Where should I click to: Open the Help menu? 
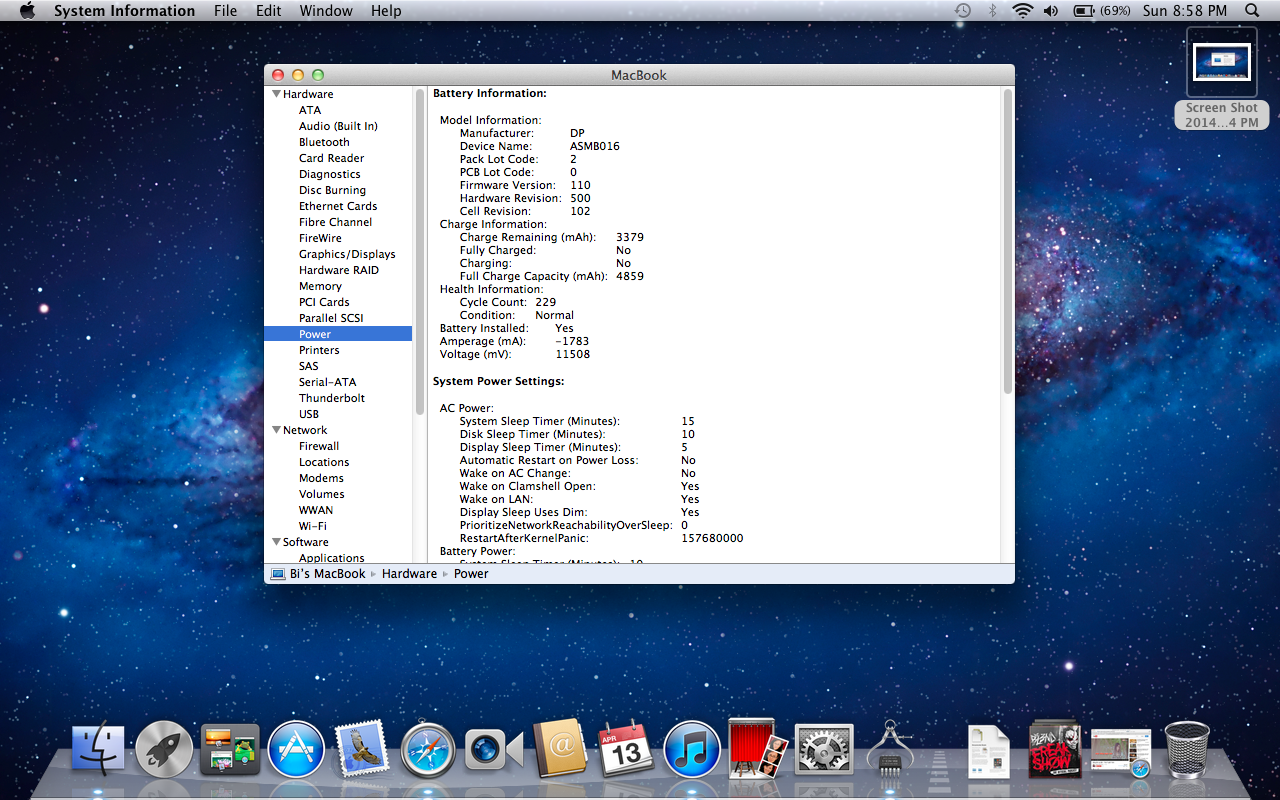click(386, 11)
